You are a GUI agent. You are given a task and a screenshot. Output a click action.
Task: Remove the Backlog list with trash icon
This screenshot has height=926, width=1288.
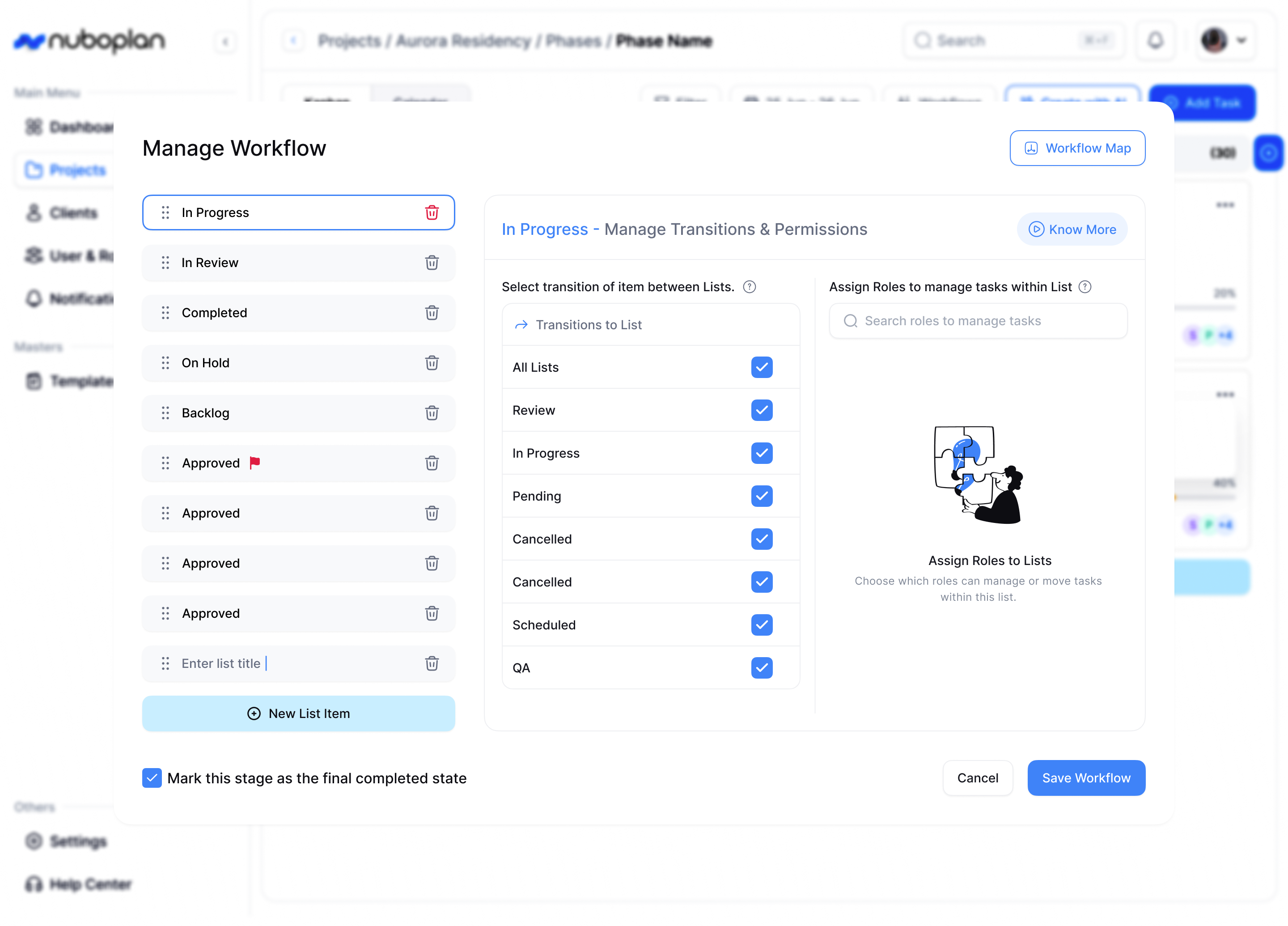point(432,413)
